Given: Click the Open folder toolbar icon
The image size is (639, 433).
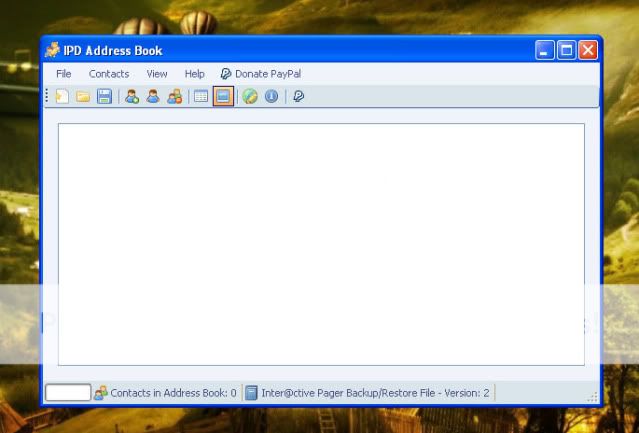Looking at the screenshot, I should (83, 97).
